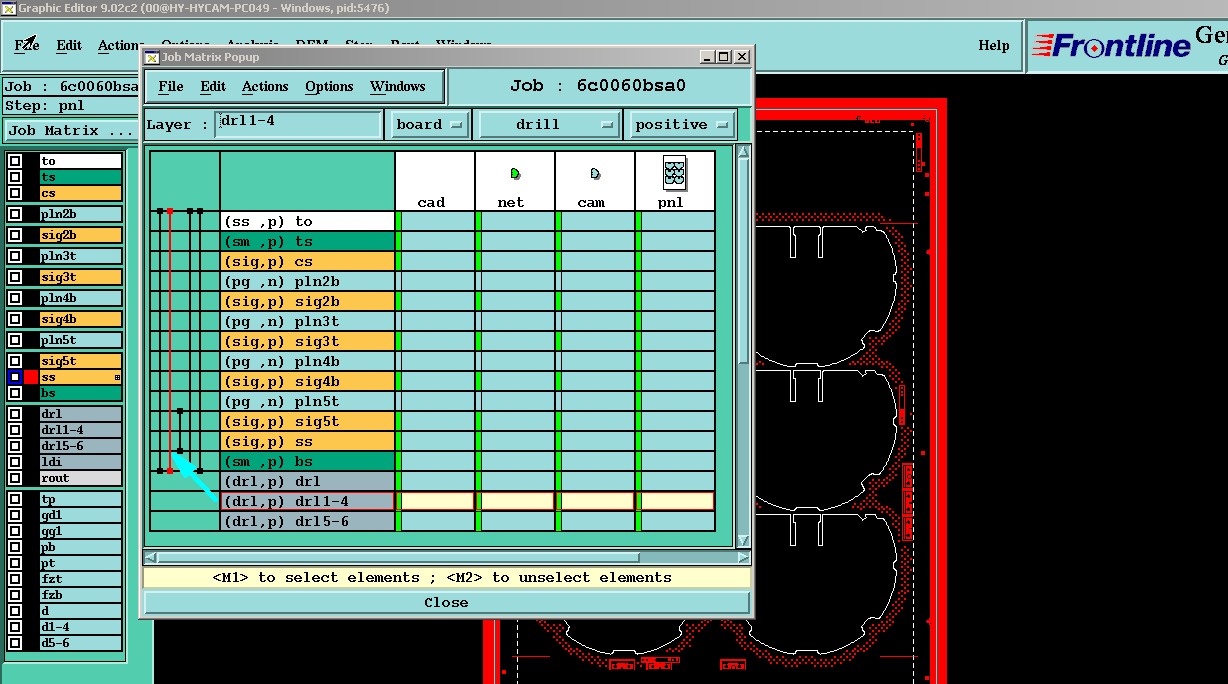Click the Job Matrix ... button
Viewport: 1228px width, 684px height.
tap(69, 131)
